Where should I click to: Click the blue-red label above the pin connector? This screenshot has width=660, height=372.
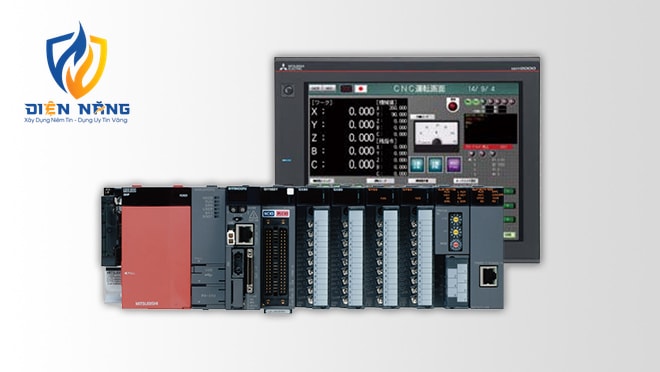click(276, 213)
